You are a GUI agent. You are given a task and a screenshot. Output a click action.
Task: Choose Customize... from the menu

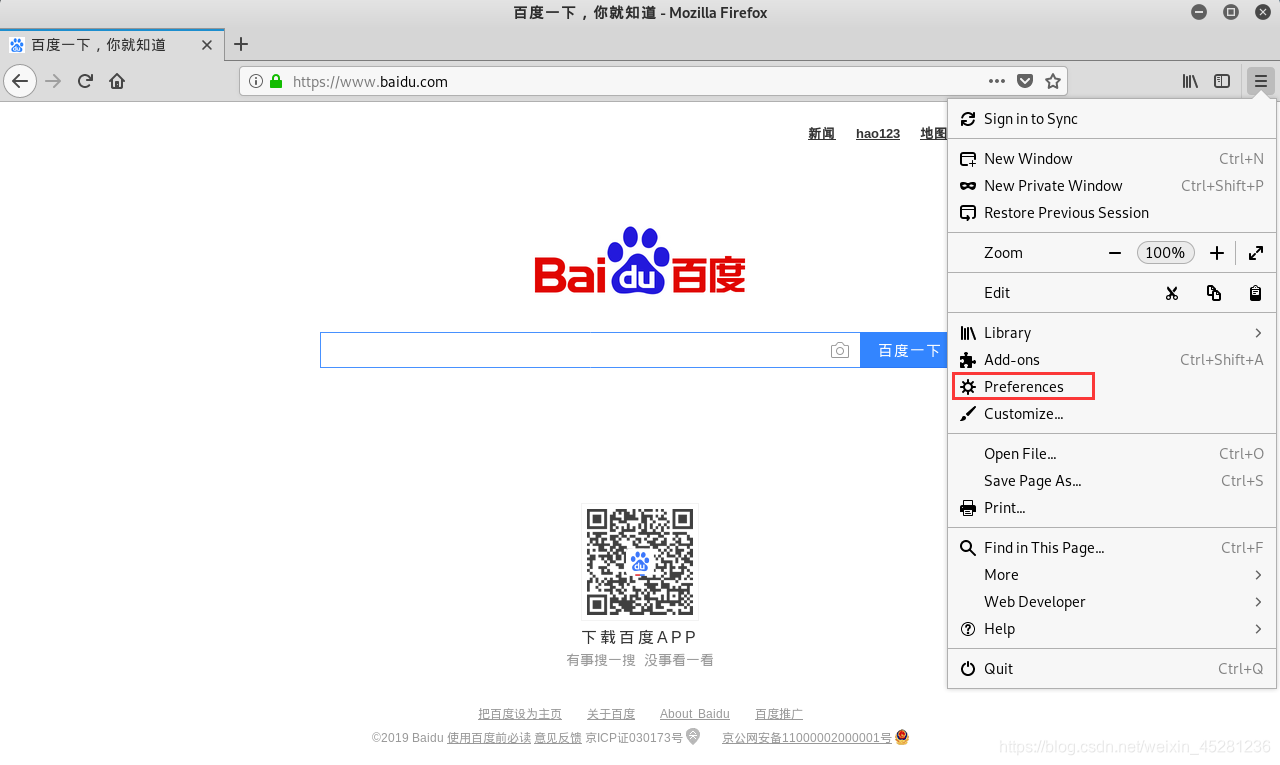[1112, 414]
